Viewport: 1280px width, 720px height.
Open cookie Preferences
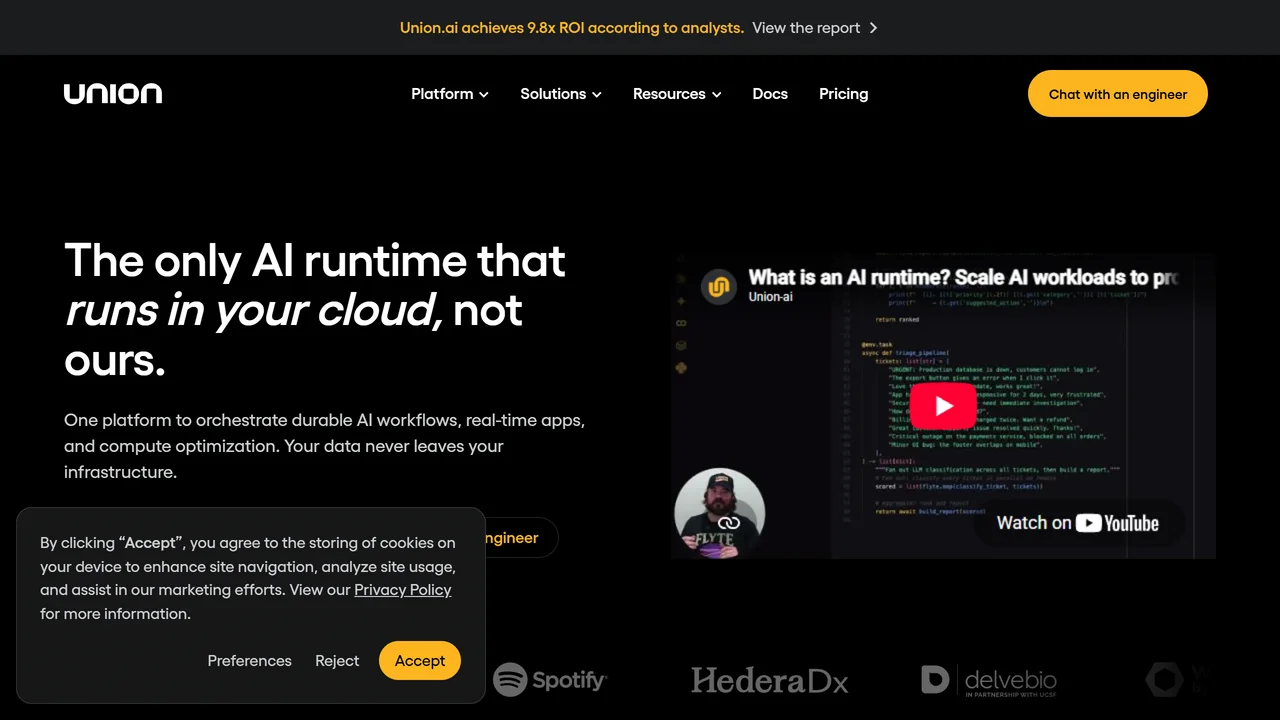click(250, 661)
